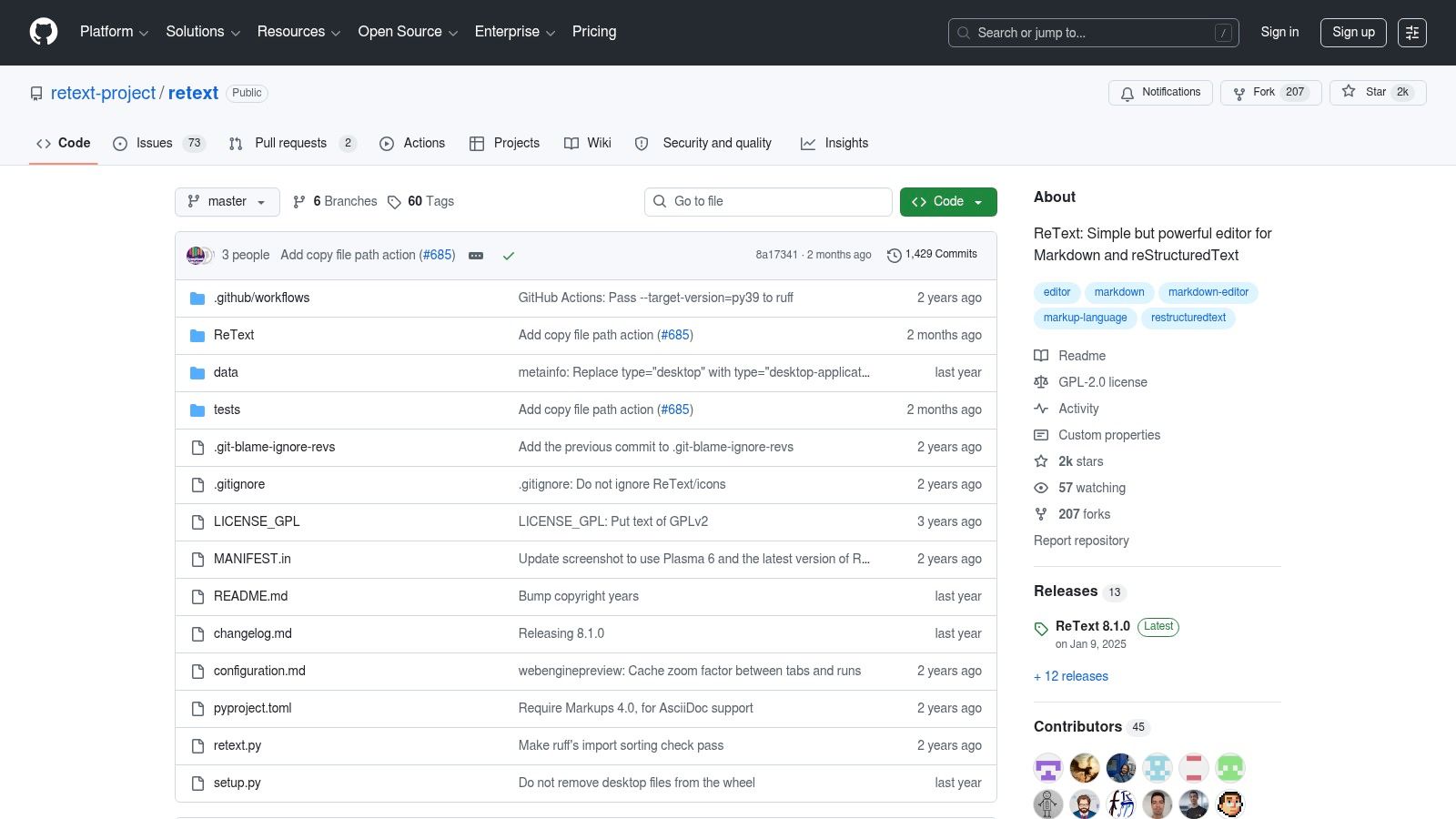The width and height of the screenshot is (1456, 819).
Task: Open the 1,429 Commits history
Action: (933, 255)
